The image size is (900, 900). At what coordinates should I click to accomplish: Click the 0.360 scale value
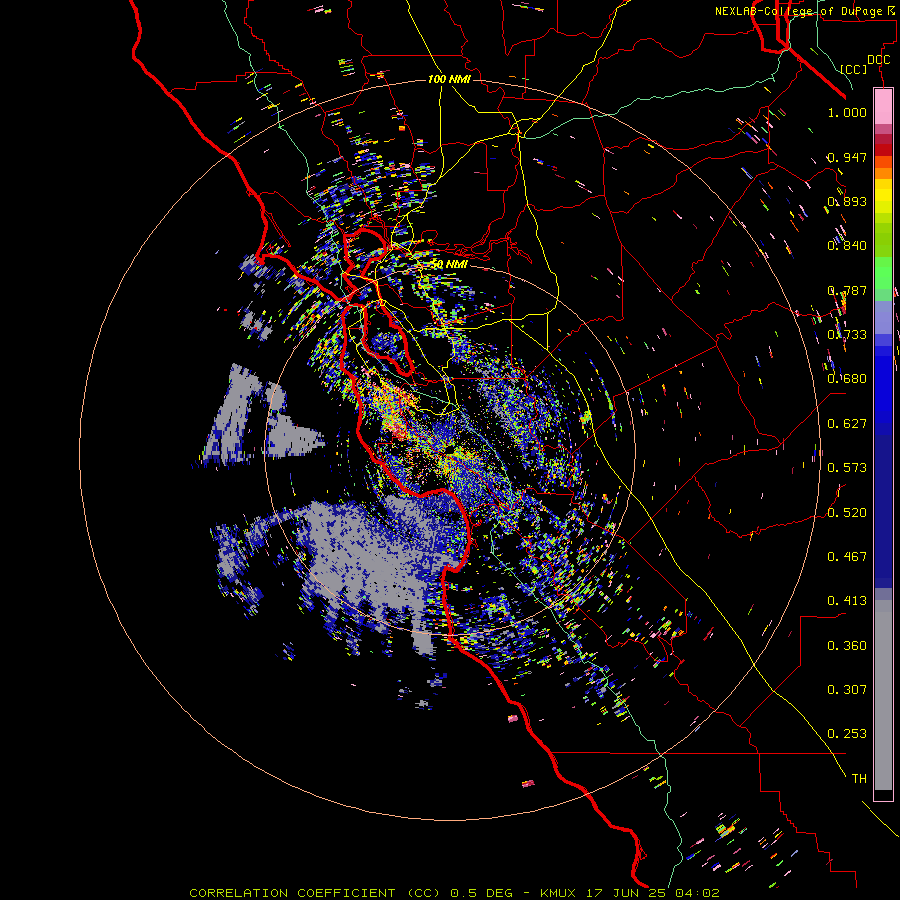pos(847,646)
